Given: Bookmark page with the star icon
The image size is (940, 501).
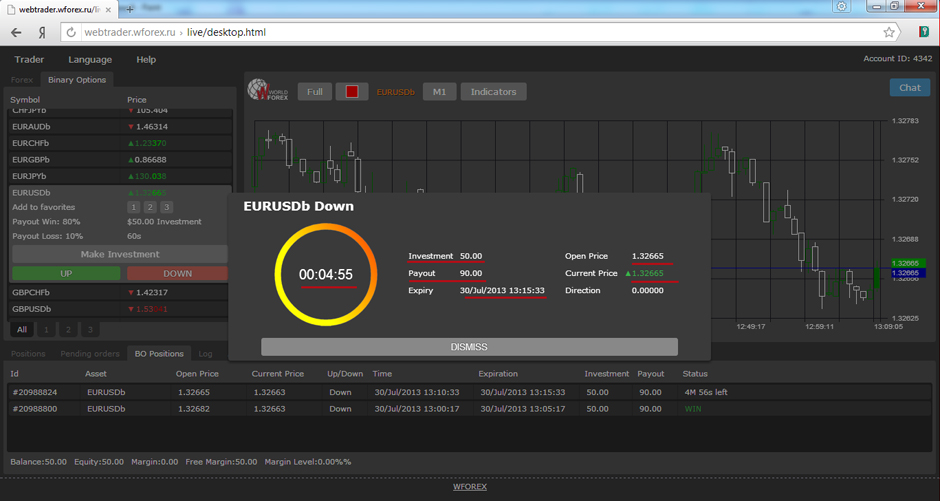Looking at the screenshot, I should click(889, 32).
